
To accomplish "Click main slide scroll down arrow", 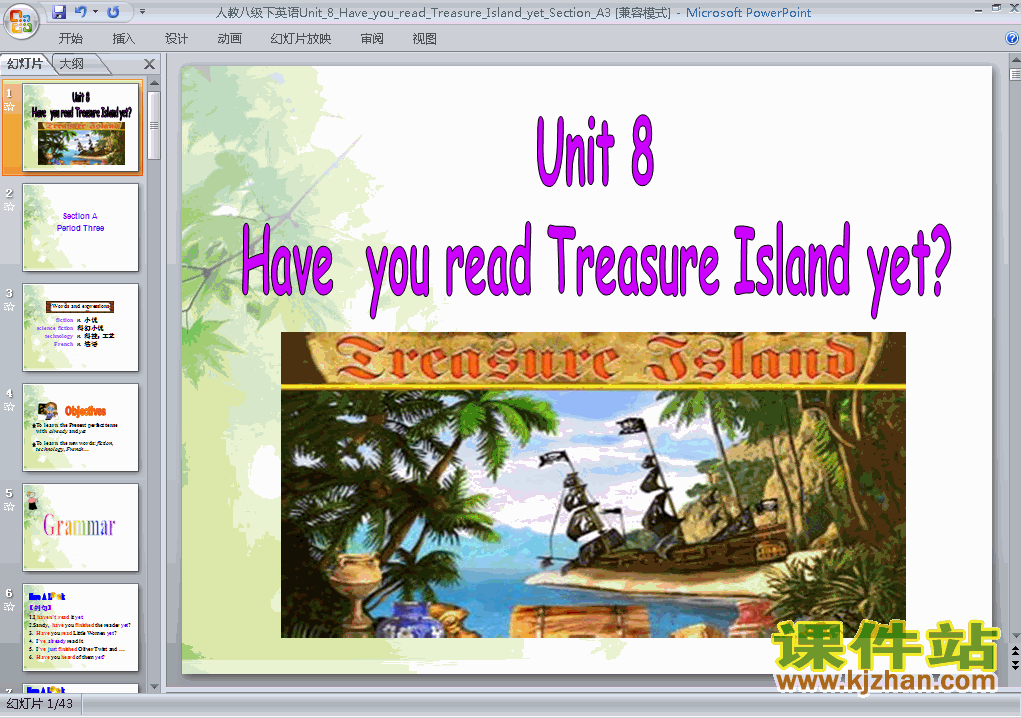I will point(1015,636).
